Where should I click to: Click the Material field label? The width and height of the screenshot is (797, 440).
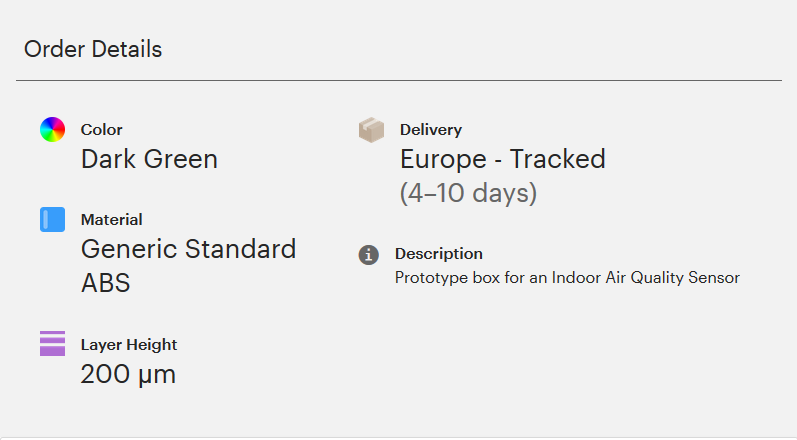click(111, 220)
